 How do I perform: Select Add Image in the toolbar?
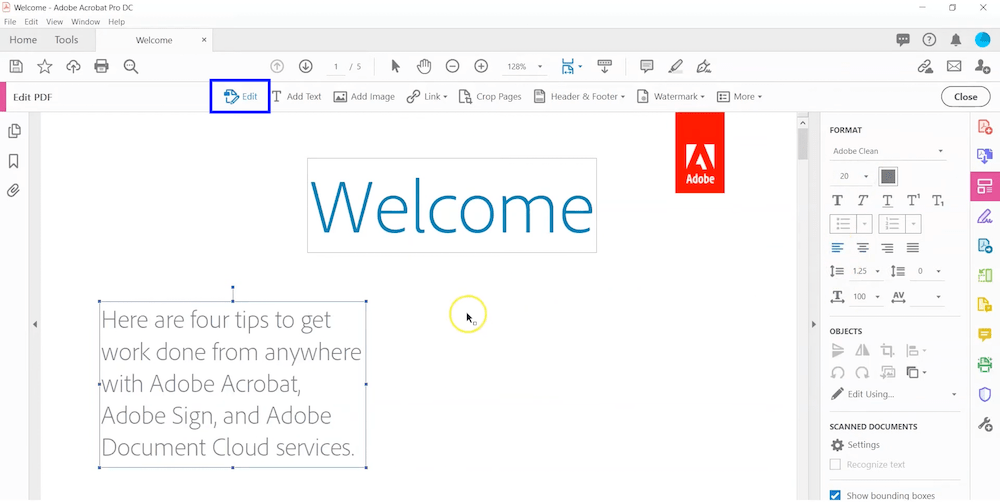364,97
